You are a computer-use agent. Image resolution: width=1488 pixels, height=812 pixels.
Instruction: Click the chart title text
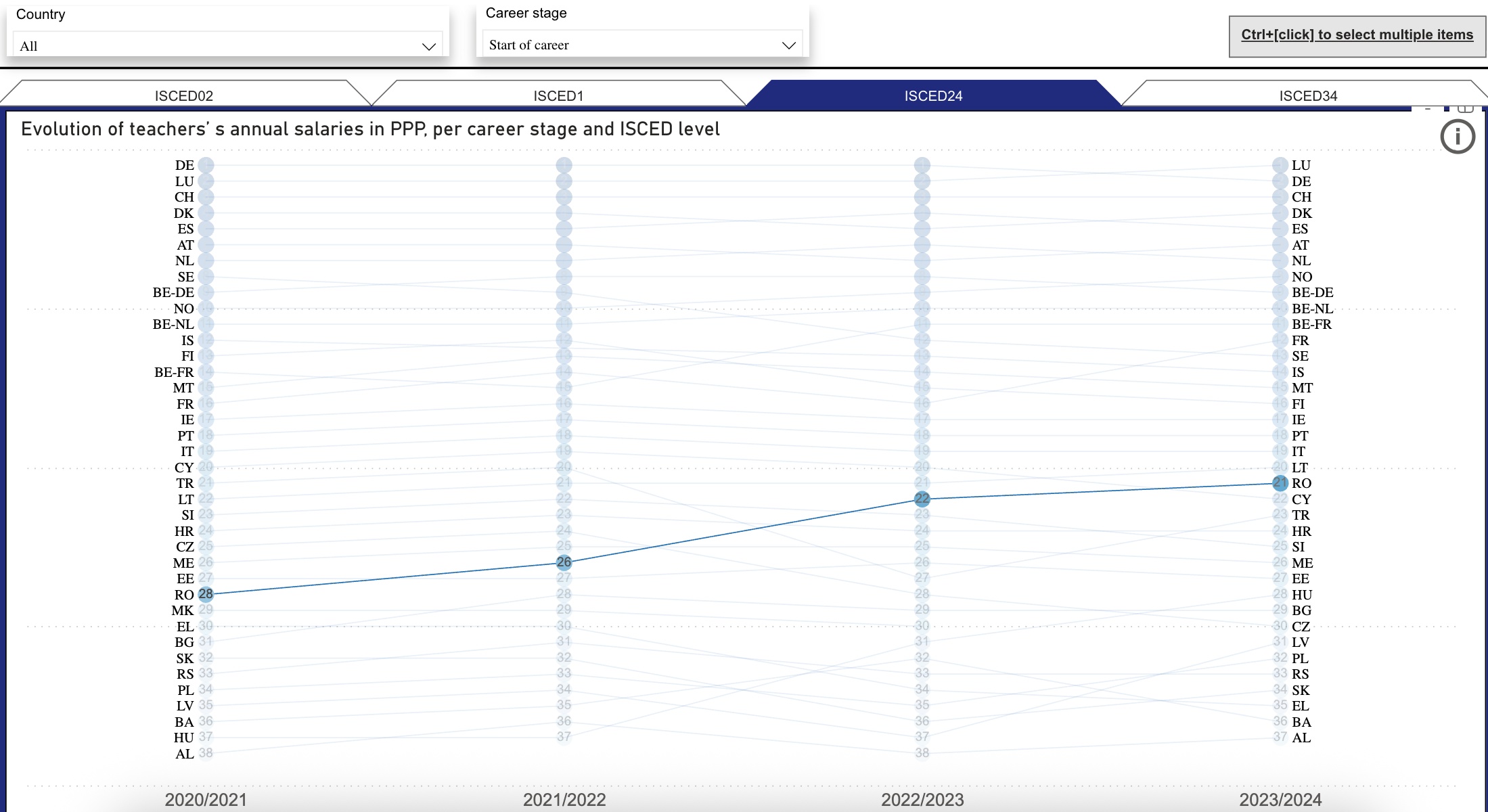(x=370, y=129)
